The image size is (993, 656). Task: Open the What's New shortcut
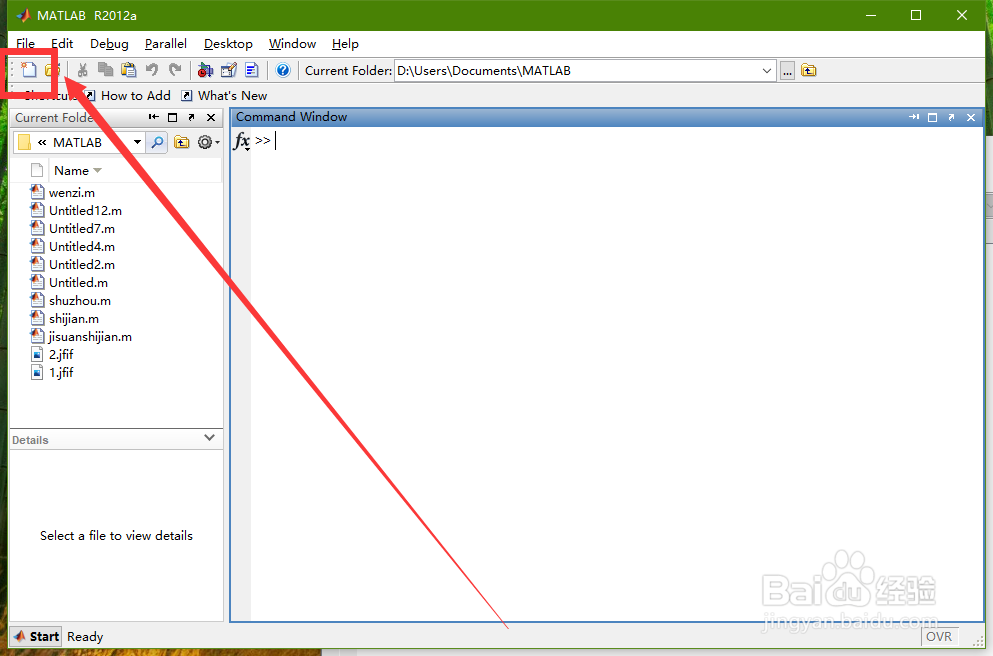224,96
